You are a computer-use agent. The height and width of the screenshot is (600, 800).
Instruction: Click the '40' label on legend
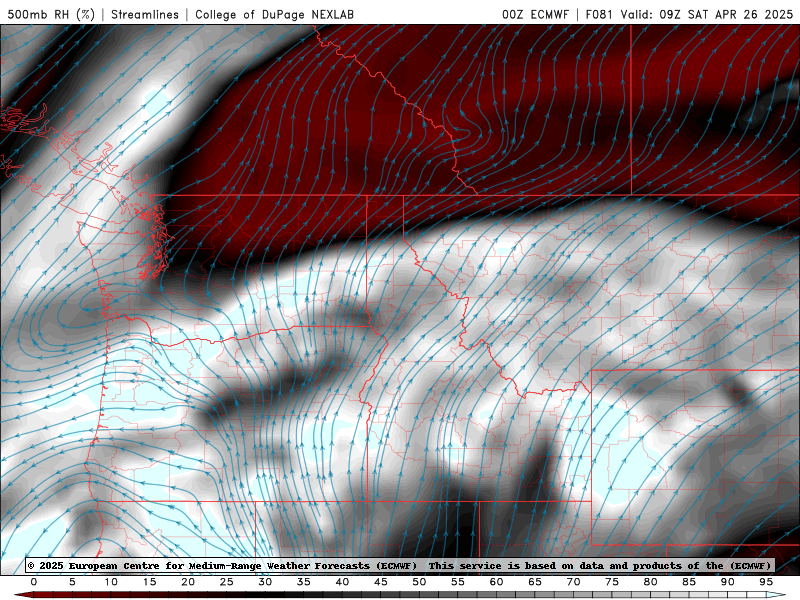tap(342, 582)
